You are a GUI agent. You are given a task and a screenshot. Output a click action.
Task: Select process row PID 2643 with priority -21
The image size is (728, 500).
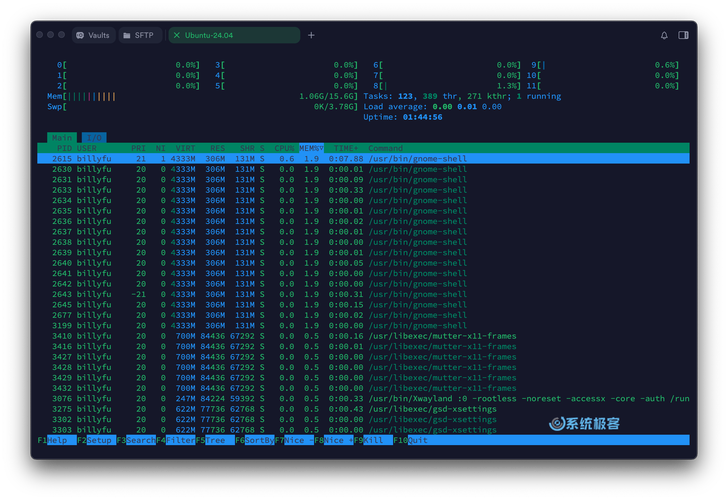point(363,294)
